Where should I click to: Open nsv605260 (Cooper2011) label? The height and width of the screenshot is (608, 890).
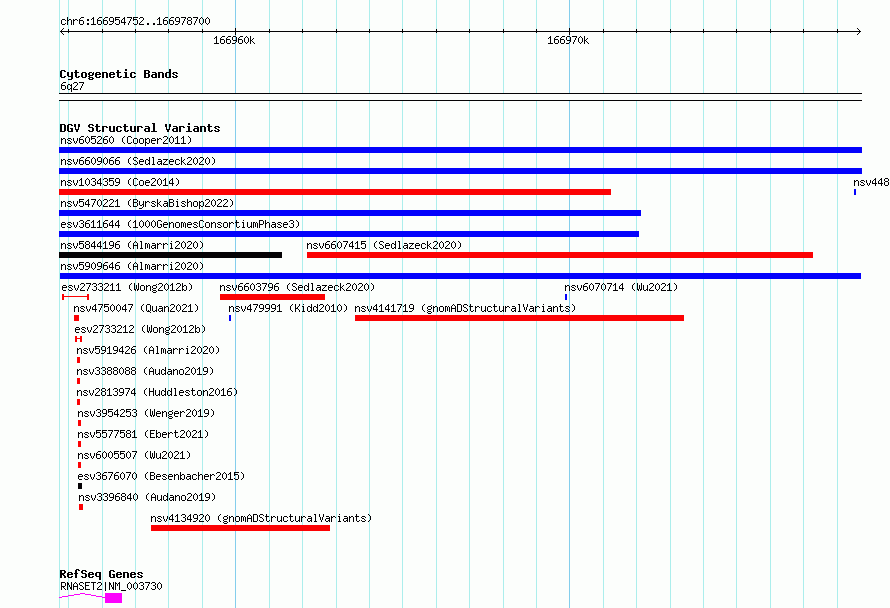tap(126, 140)
